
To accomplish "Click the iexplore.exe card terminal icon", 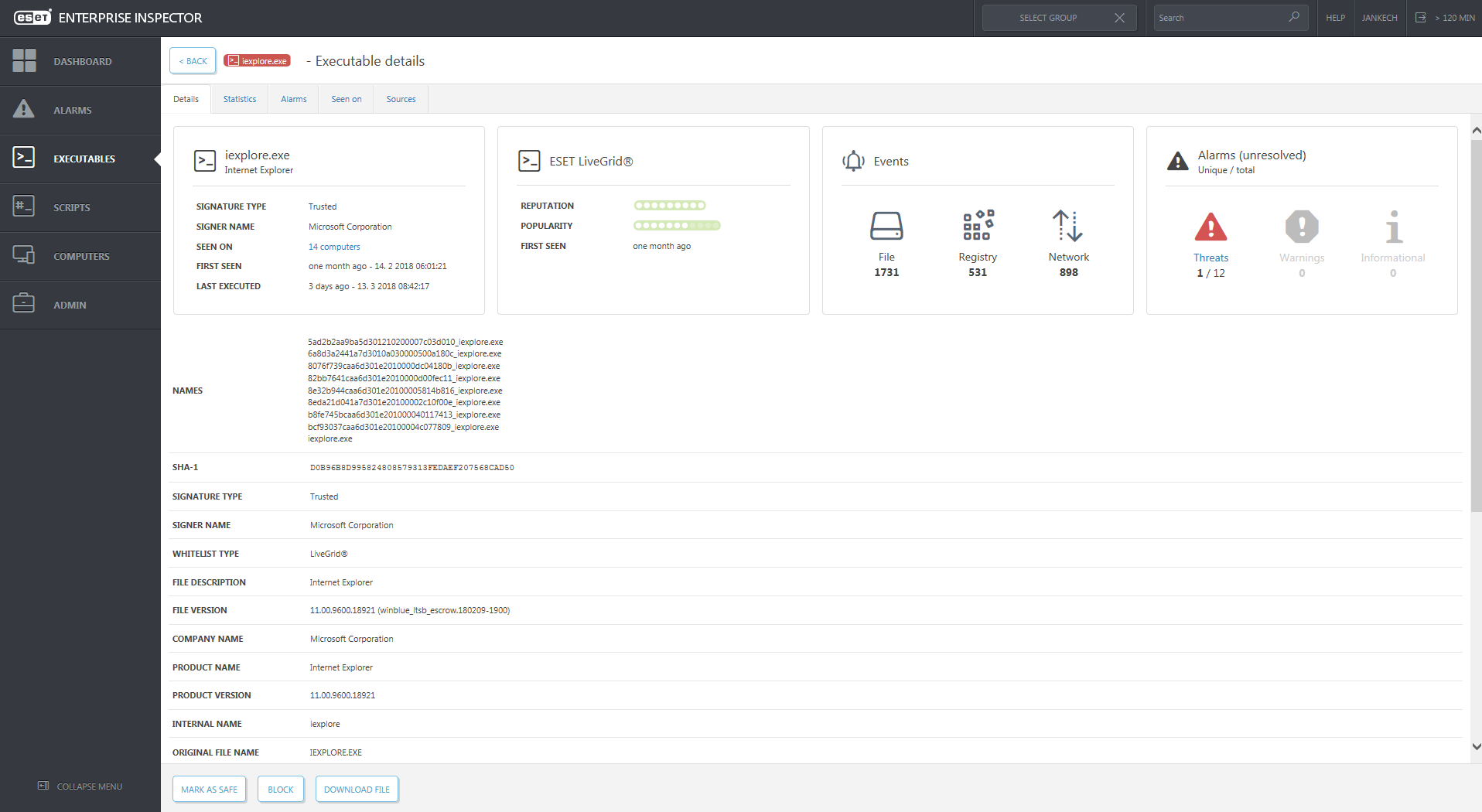I will click(205, 161).
